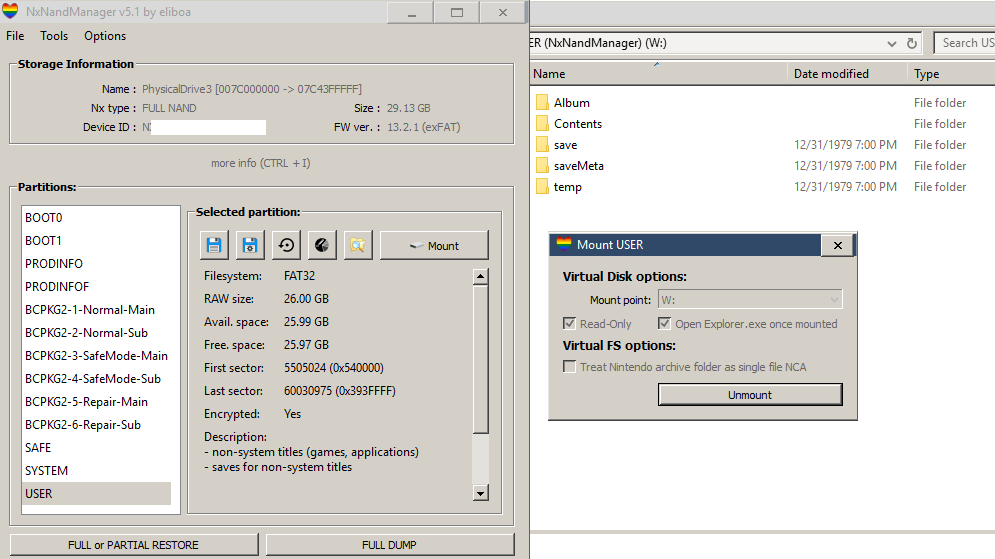Click the 12/31/1979 7:00 PM date of saveMeta

[845, 166]
